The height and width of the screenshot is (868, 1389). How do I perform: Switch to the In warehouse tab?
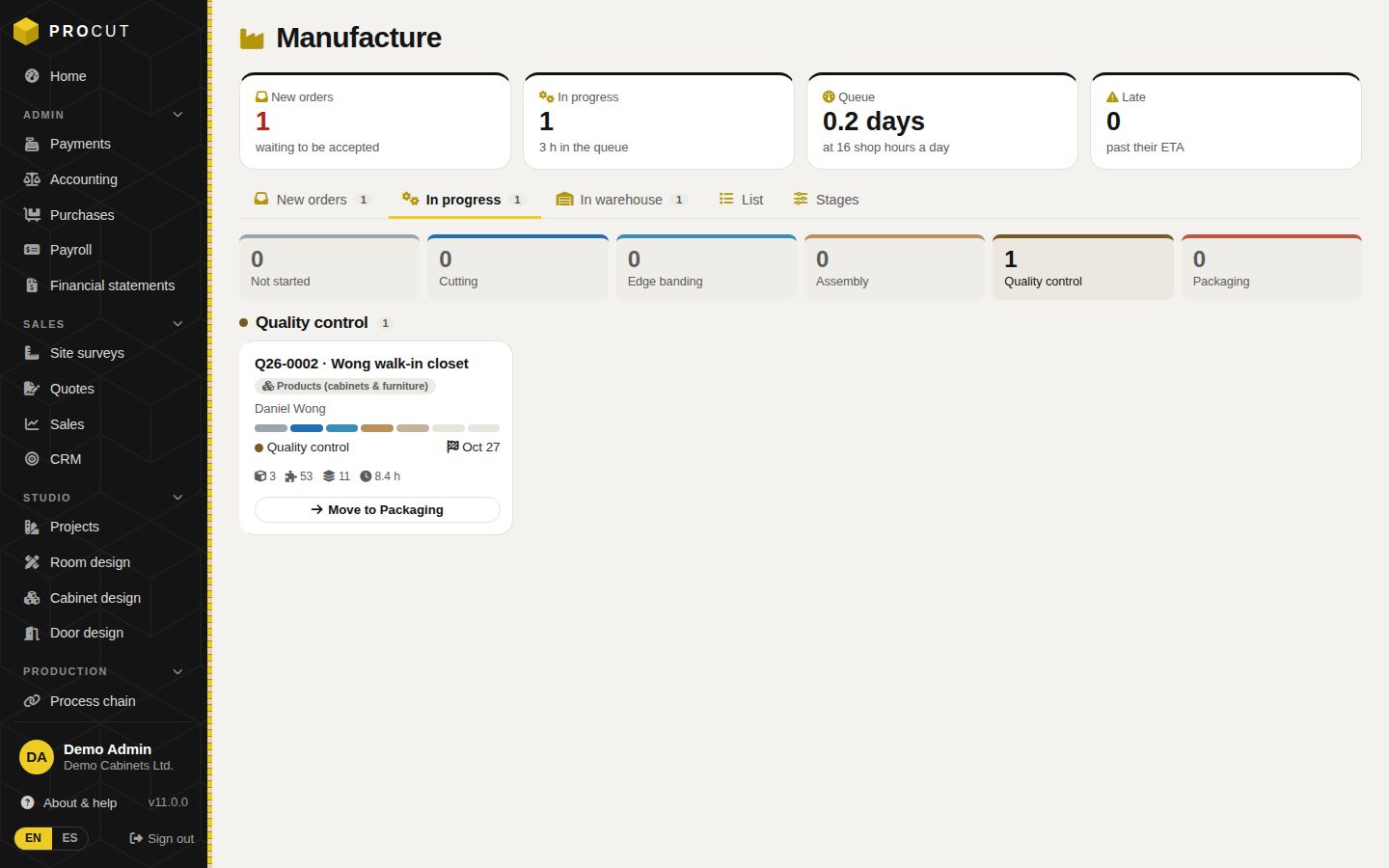(621, 200)
